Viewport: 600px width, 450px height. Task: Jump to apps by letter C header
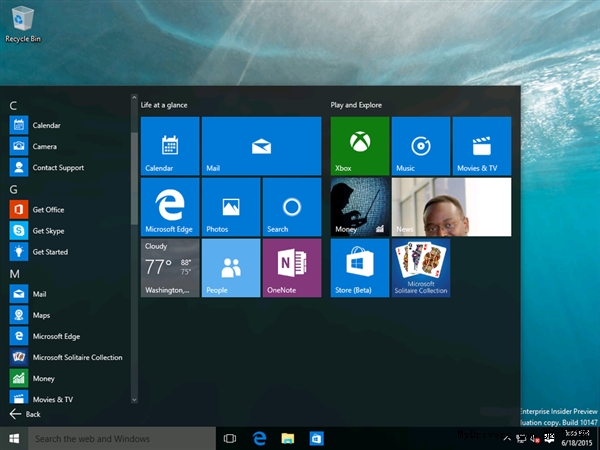pyautogui.click(x=13, y=106)
